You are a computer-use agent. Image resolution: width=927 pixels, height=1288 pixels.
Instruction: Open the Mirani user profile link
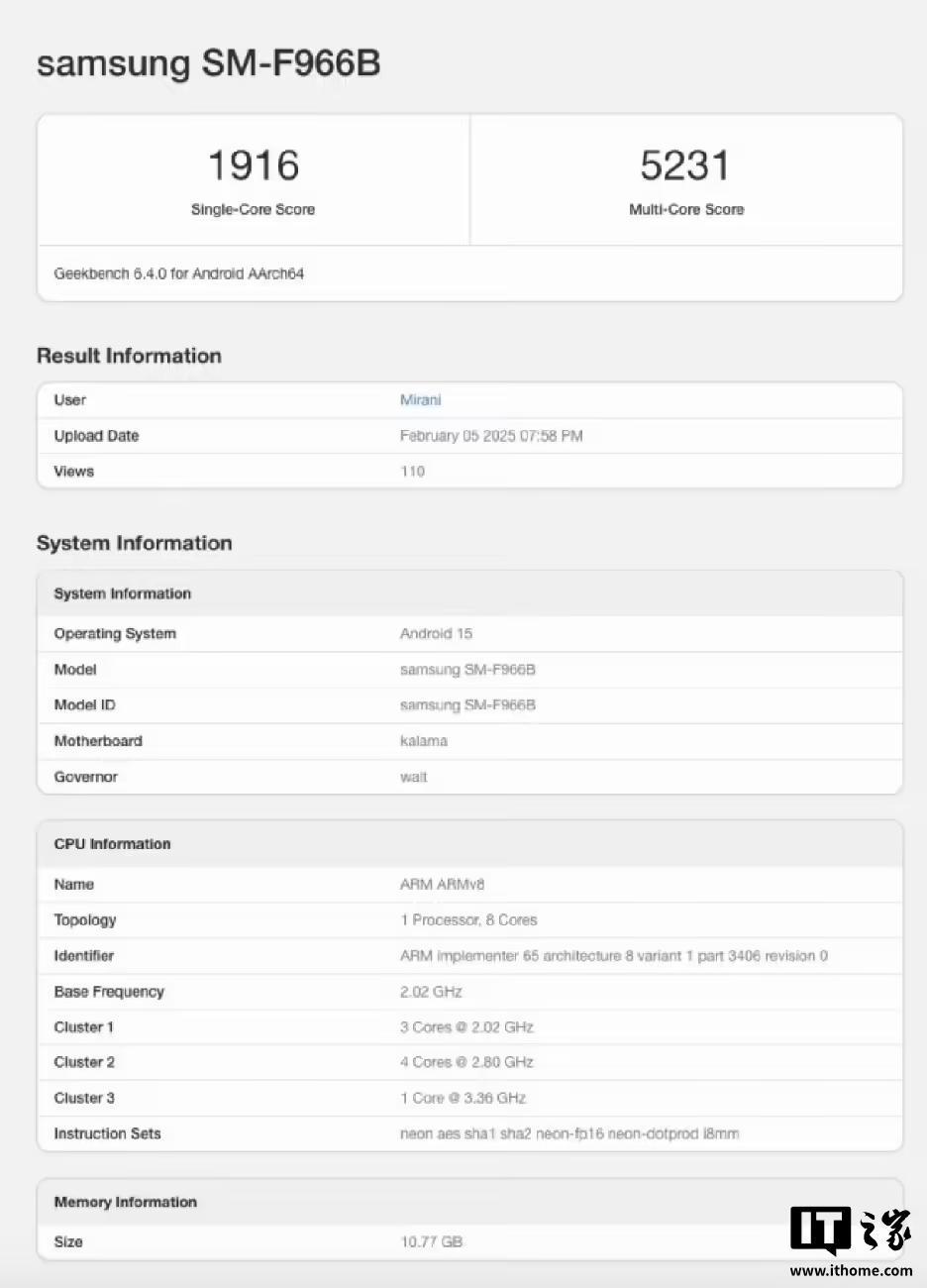click(420, 400)
